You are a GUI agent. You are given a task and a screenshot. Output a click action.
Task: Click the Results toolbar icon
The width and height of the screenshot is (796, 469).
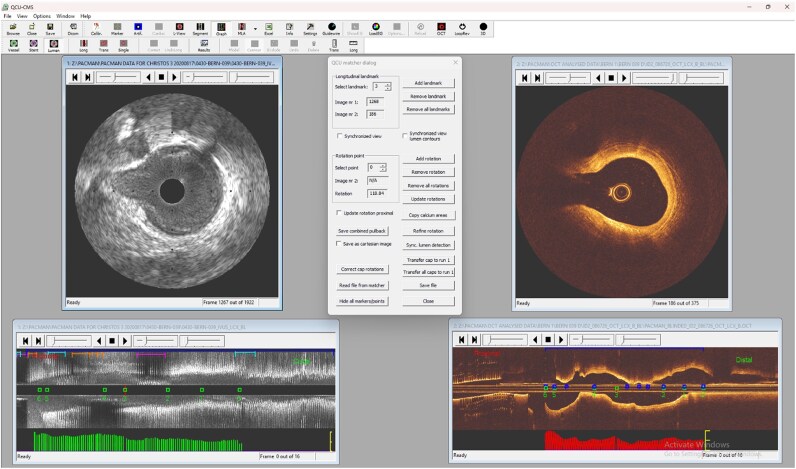204,46
